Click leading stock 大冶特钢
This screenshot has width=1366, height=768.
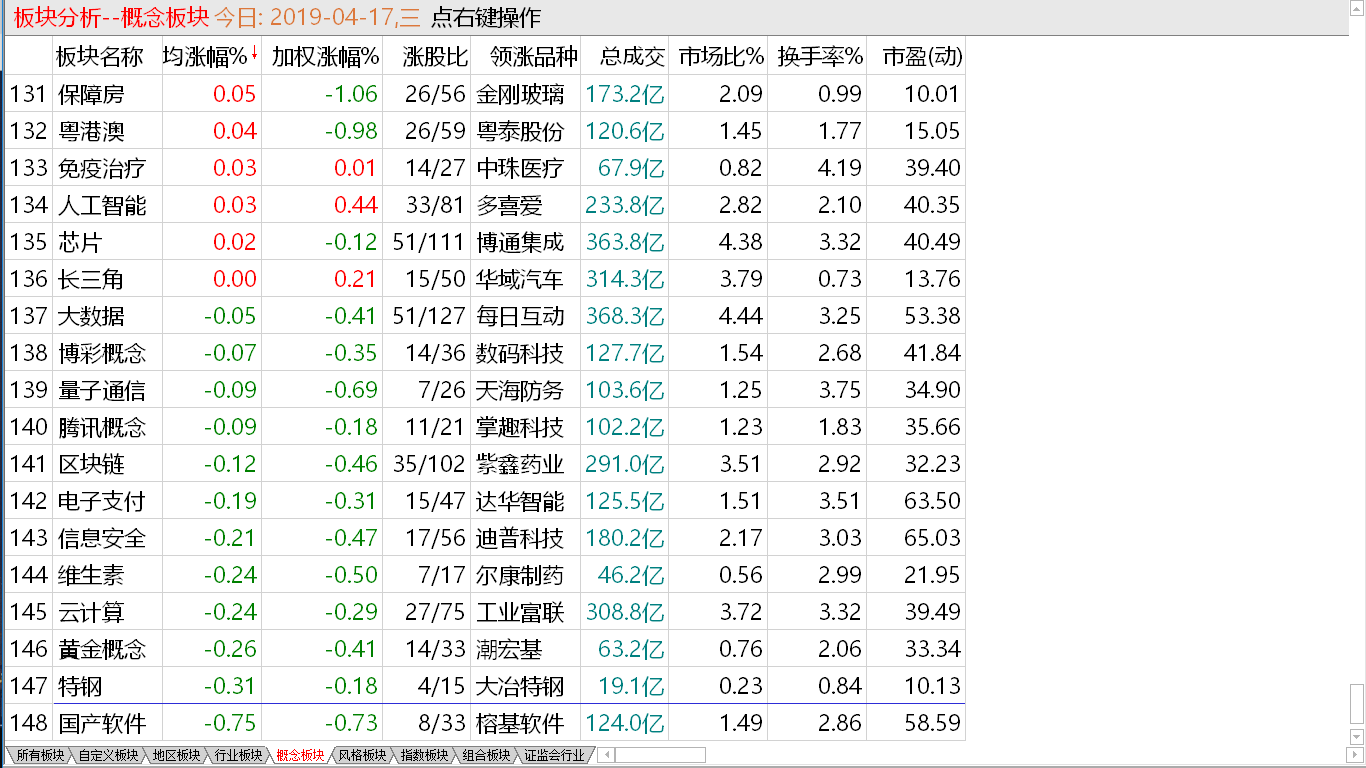point(520,686)
